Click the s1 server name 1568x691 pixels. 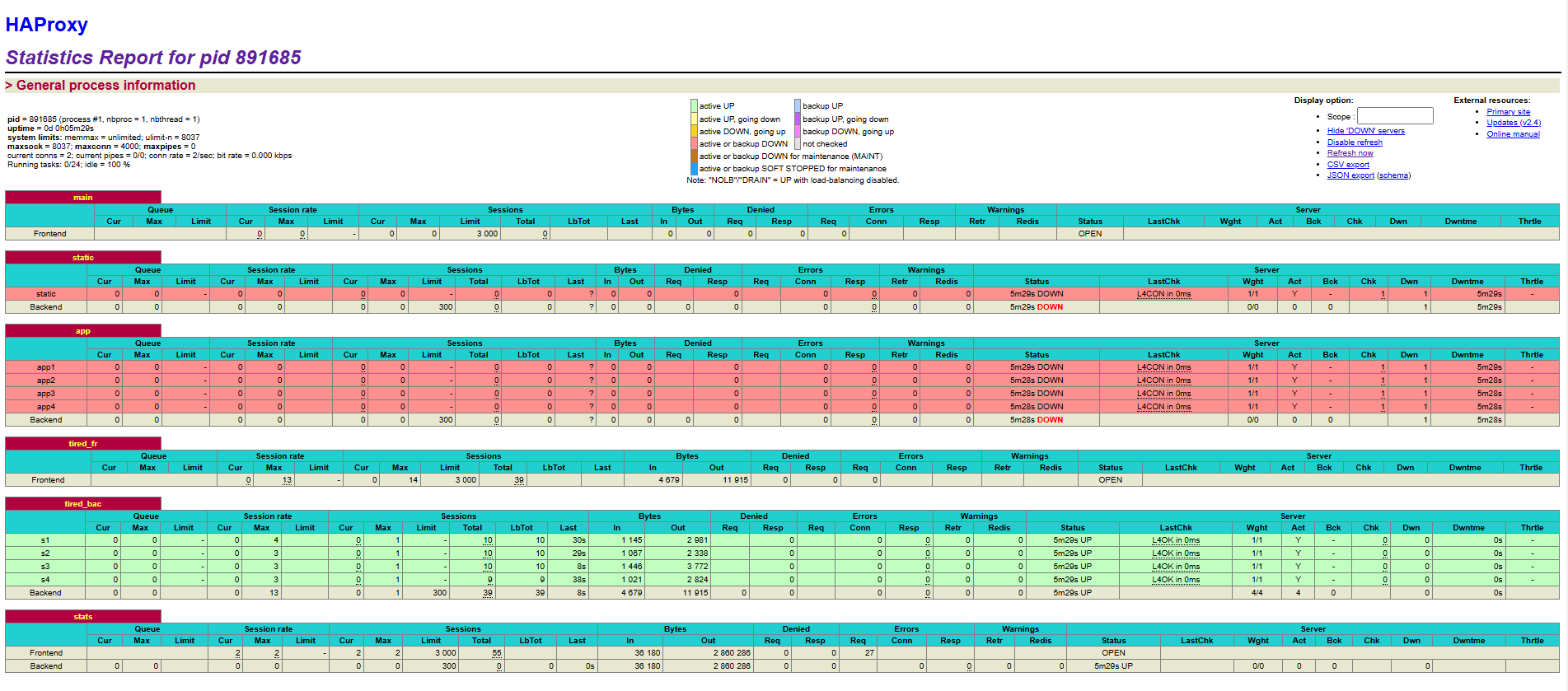coord(45,540)
